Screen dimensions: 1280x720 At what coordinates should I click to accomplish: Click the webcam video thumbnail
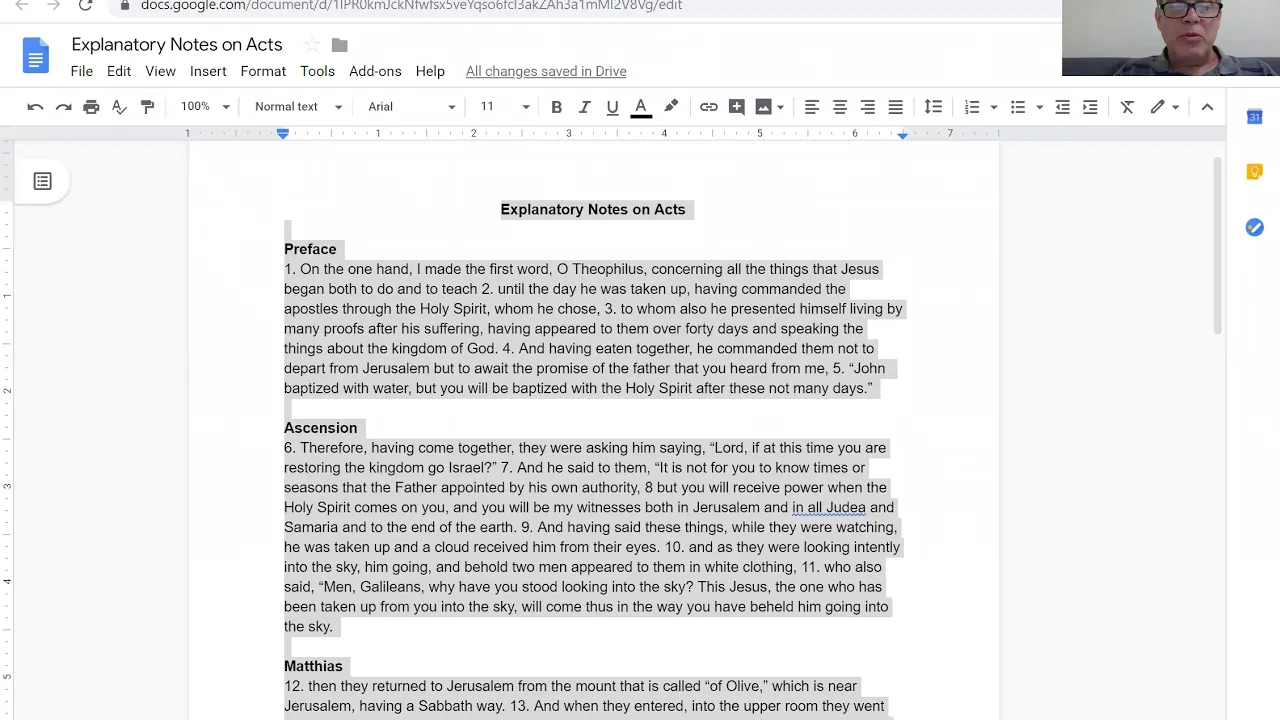(1171, 38)
